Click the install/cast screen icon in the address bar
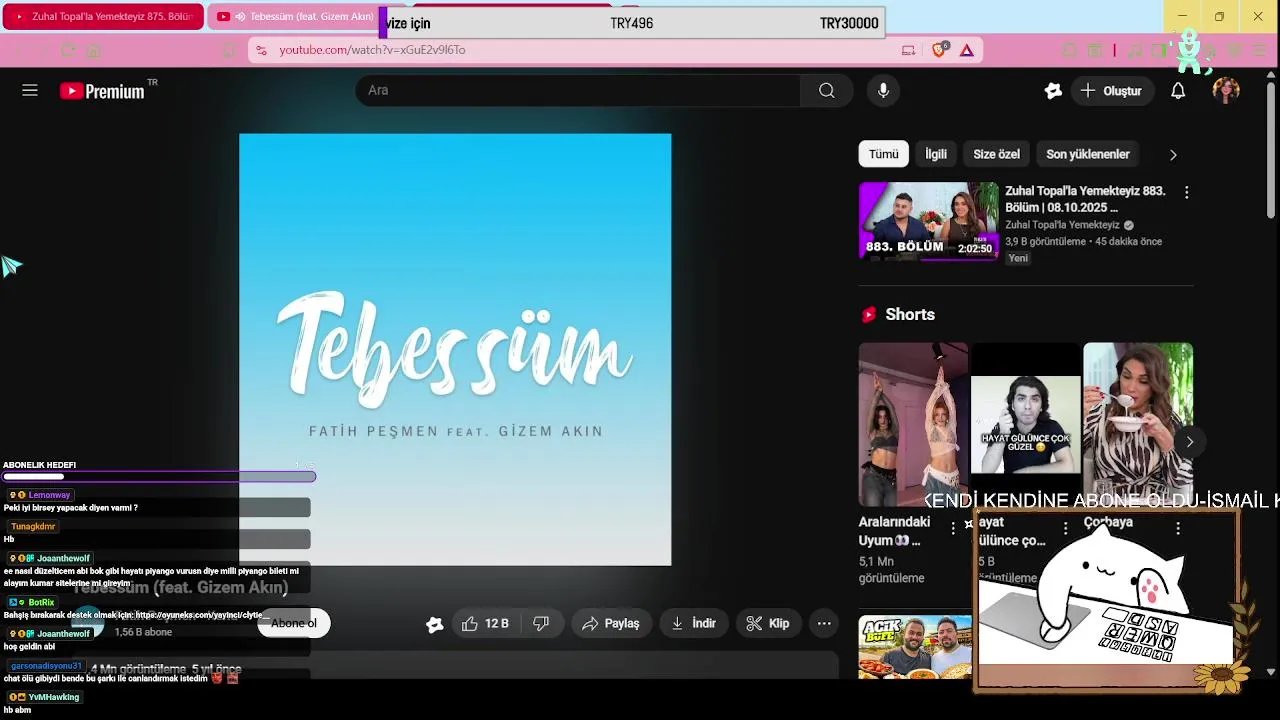 coord(908,49)
